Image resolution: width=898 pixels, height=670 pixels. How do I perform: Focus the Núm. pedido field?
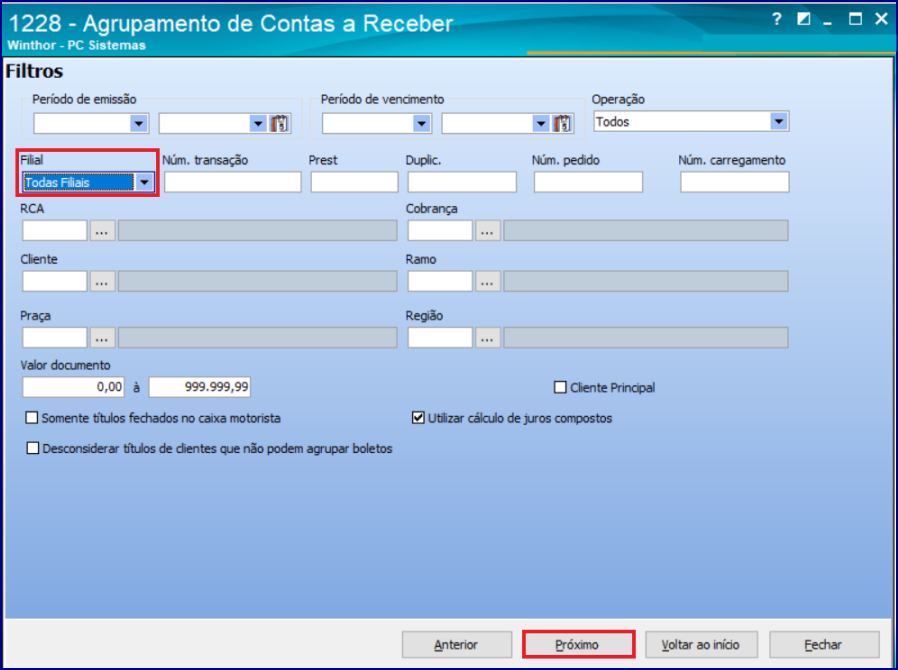pos(588,182)
